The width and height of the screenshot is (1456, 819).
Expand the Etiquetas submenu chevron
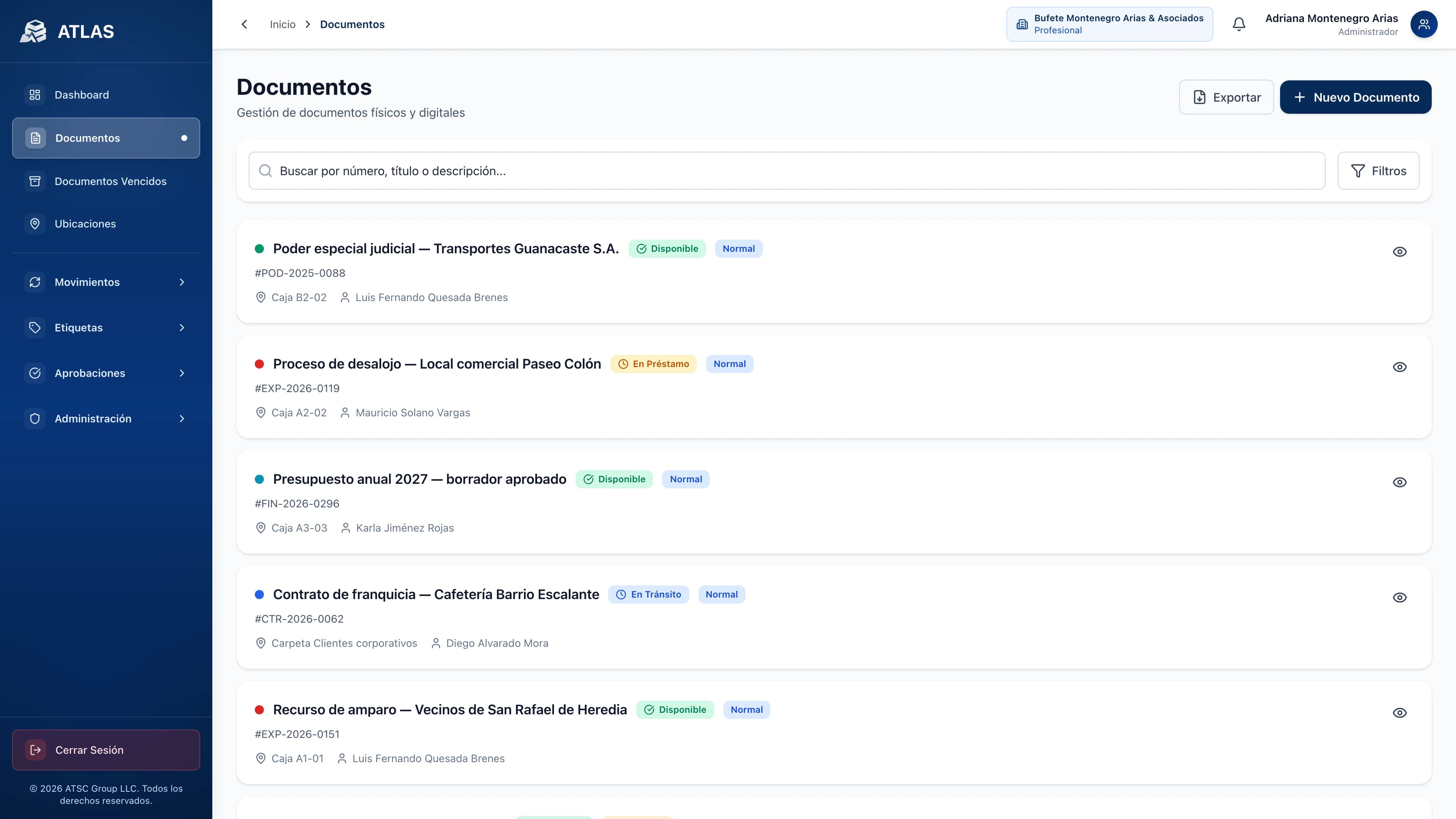[182, 328]
